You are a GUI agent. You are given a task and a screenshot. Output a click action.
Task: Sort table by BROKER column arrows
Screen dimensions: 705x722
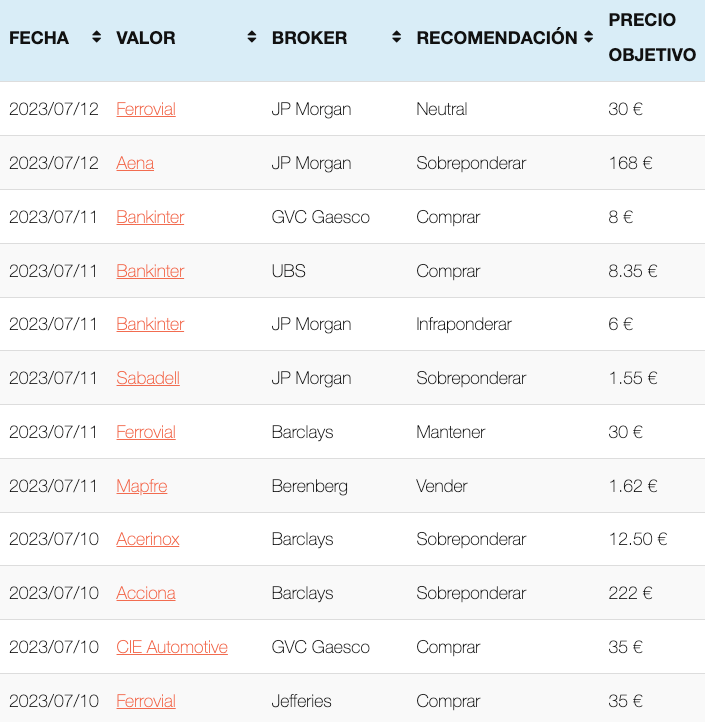point(396,37)
